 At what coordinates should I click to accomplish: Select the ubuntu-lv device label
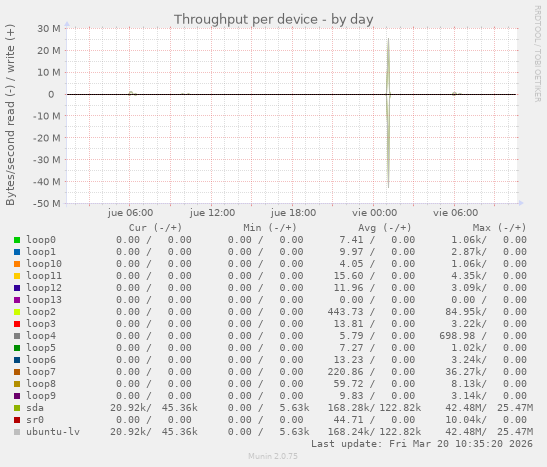53,431
